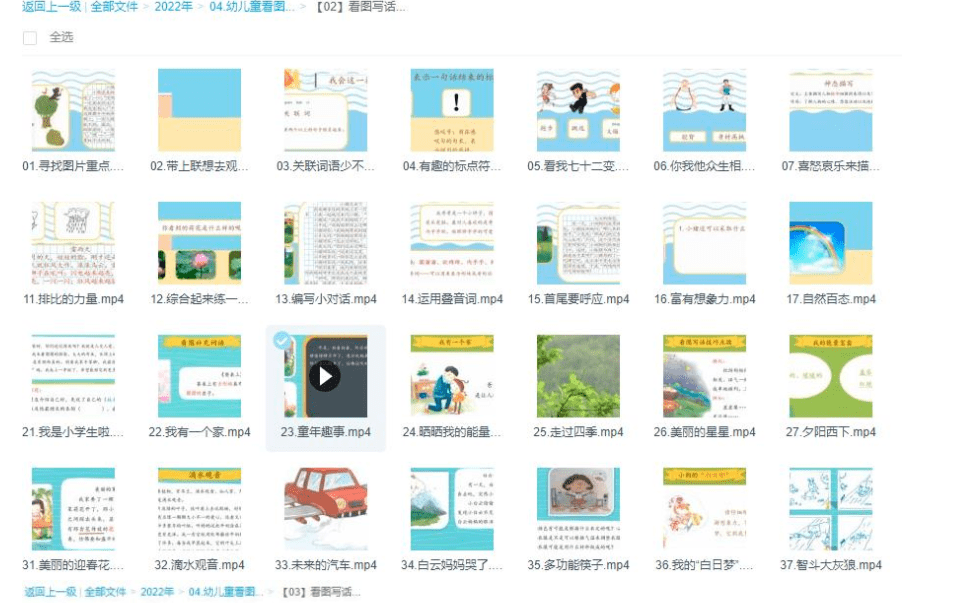Open thumbnail of 14.运用叠音词.mp4
This screenshot has width=973, height=603.
click(452, 243)
